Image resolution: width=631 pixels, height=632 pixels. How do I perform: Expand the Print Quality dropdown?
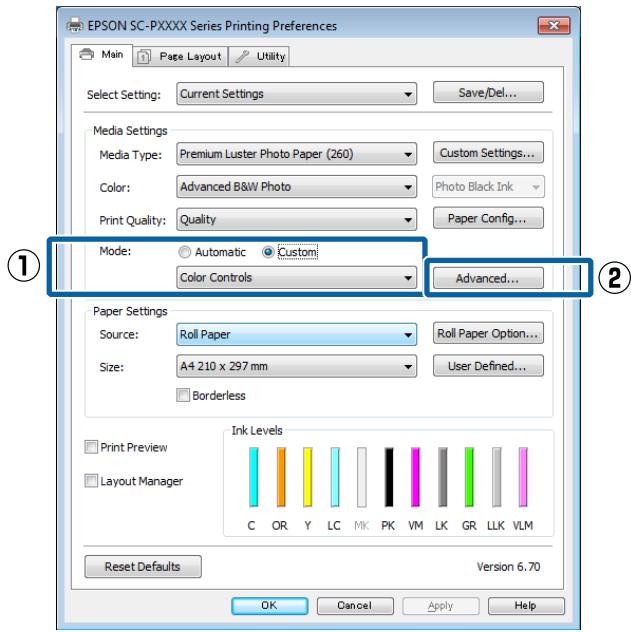coord(296,219)
